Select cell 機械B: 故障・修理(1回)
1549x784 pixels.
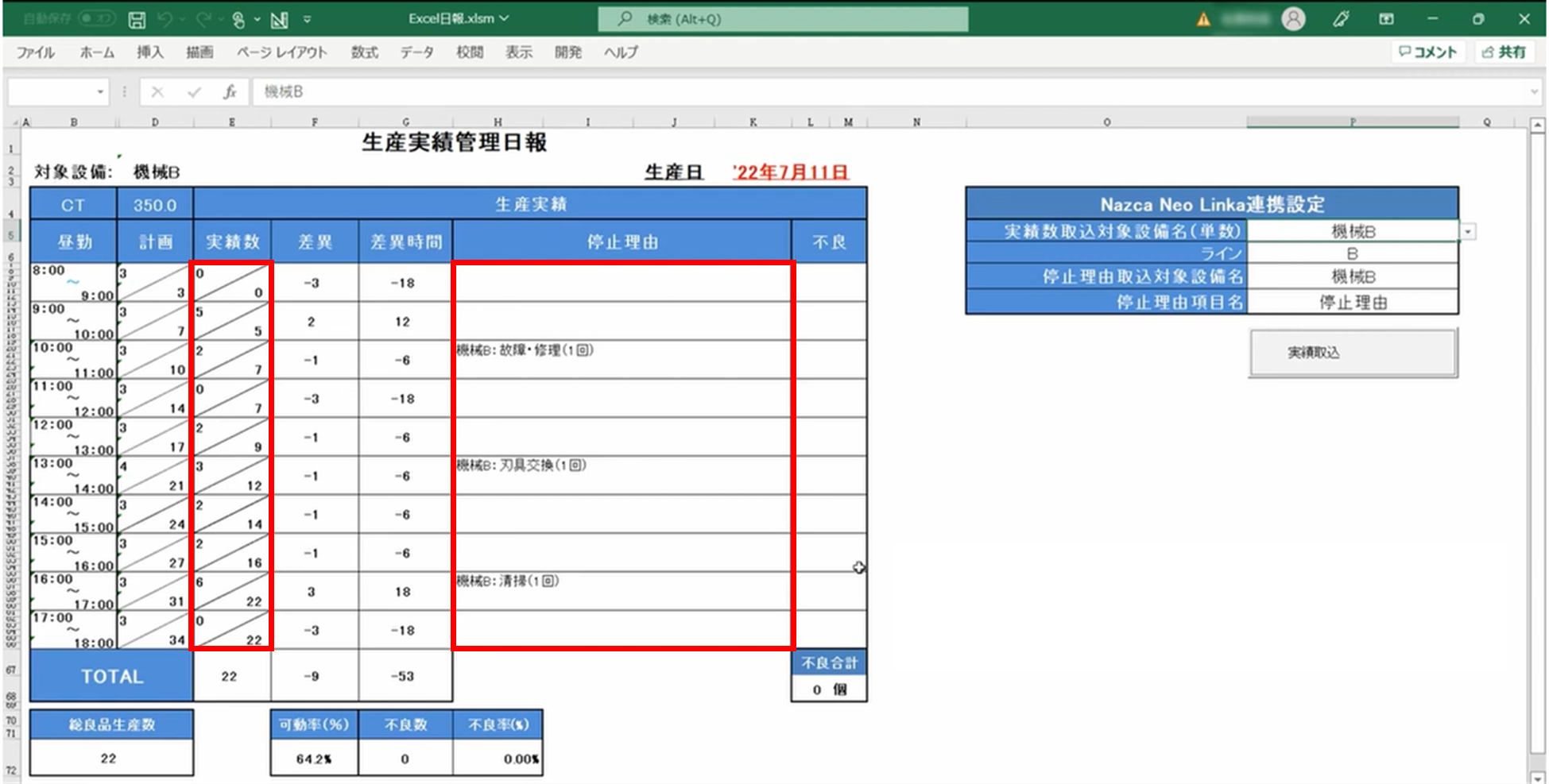click(622, 360)
